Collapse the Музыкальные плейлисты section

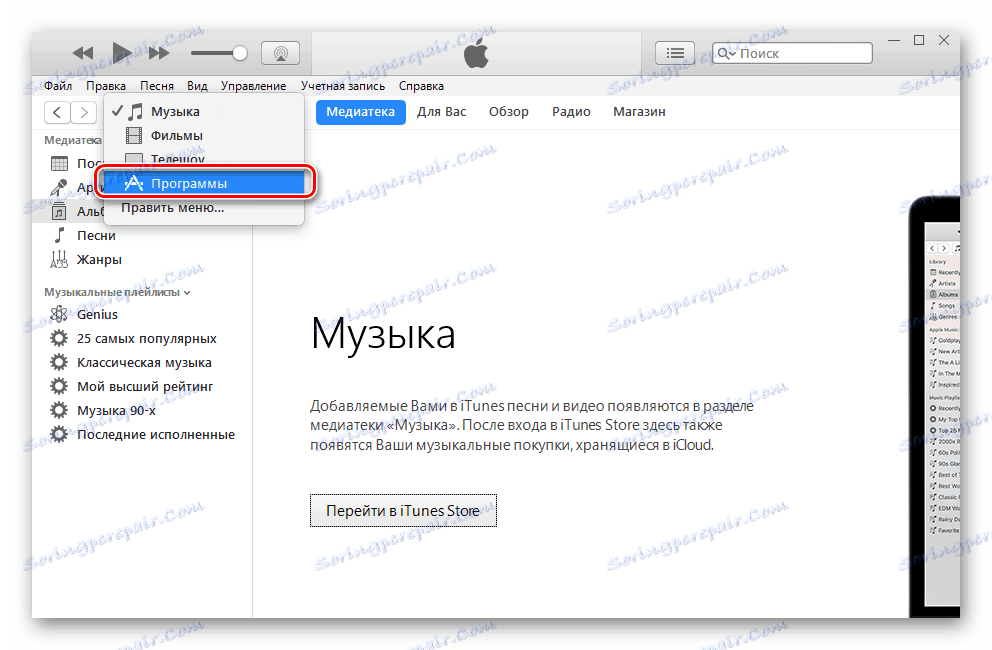coord(187,291)
